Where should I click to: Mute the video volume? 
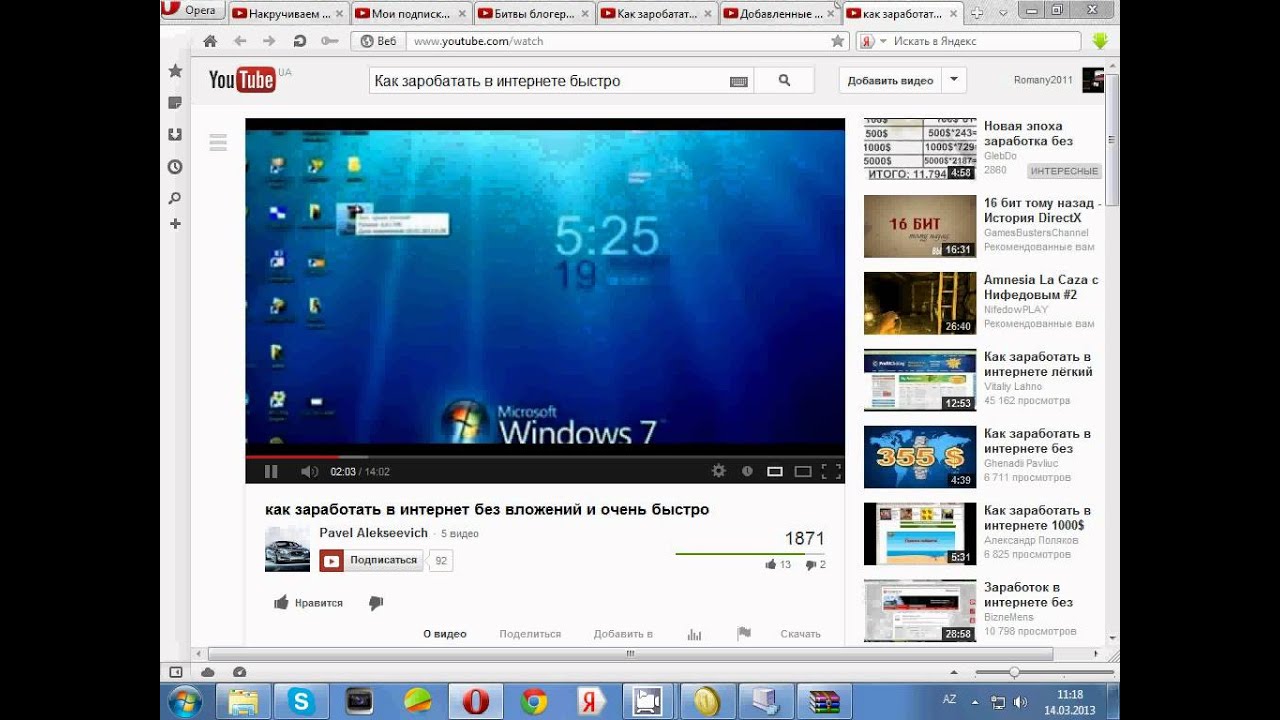tap(309, 471)
